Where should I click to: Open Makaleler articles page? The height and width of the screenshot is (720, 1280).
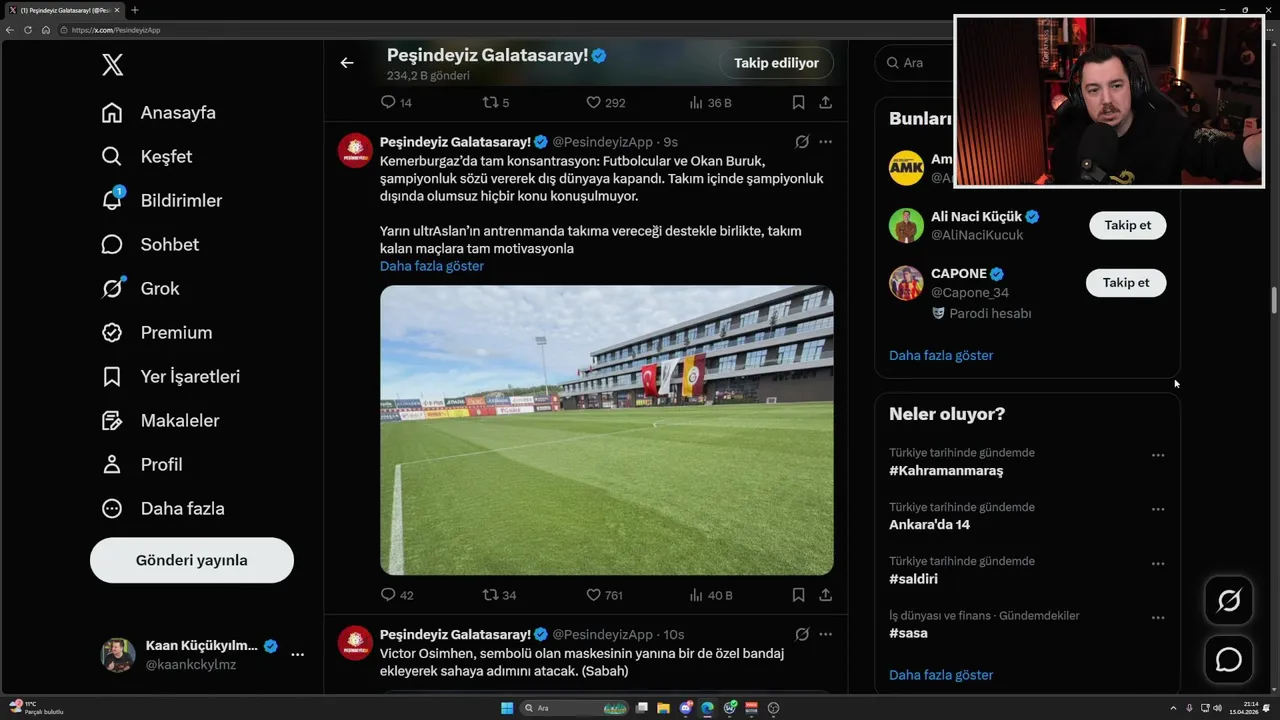160,421
